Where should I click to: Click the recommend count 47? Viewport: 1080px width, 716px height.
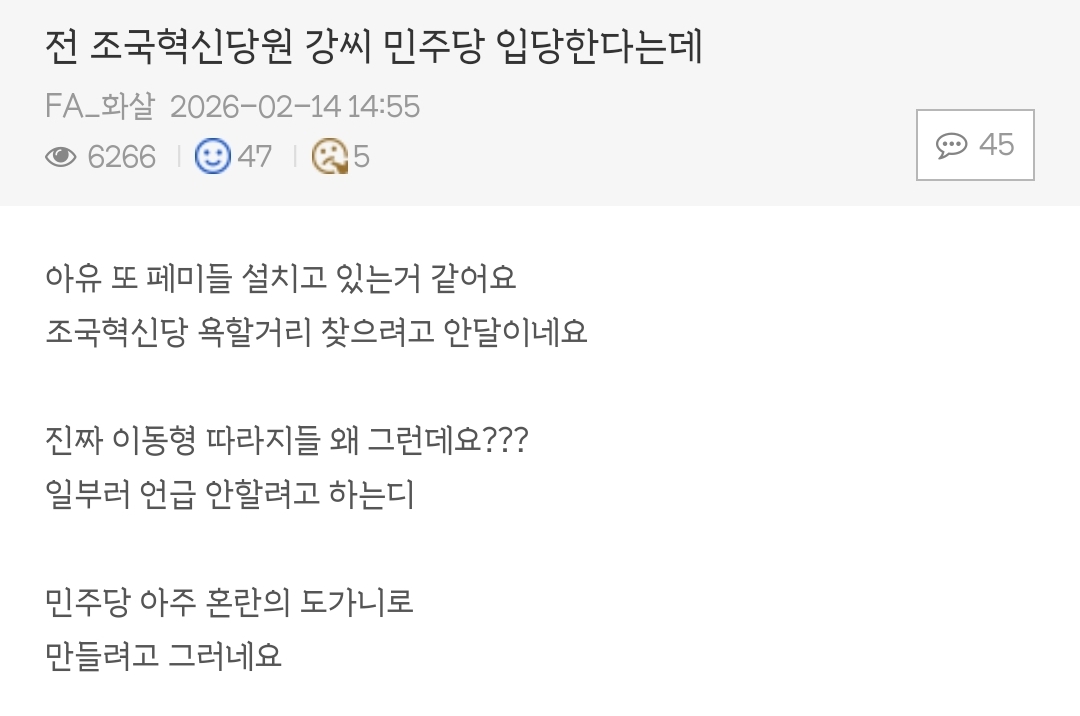[254, 157]
